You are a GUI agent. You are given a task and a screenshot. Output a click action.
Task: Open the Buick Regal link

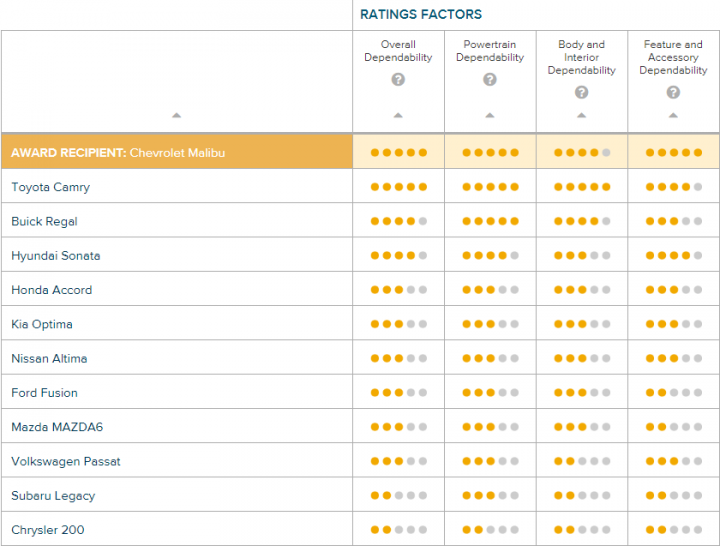tap(44, 221)
